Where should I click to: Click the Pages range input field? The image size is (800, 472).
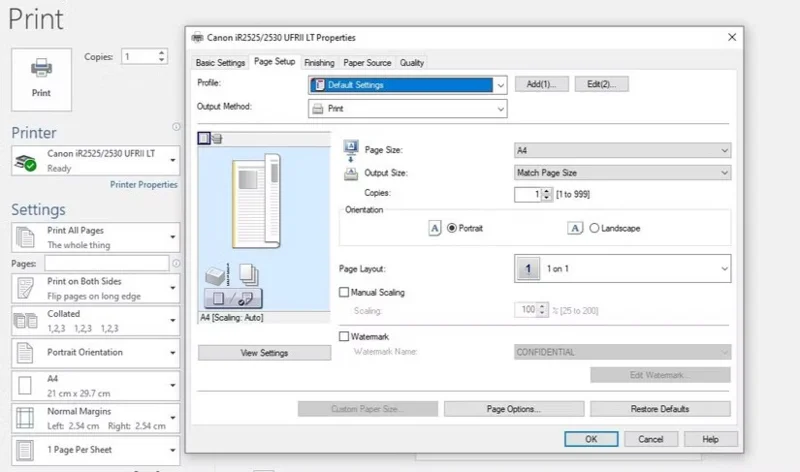pyautogui.click(x=107, y=263)
